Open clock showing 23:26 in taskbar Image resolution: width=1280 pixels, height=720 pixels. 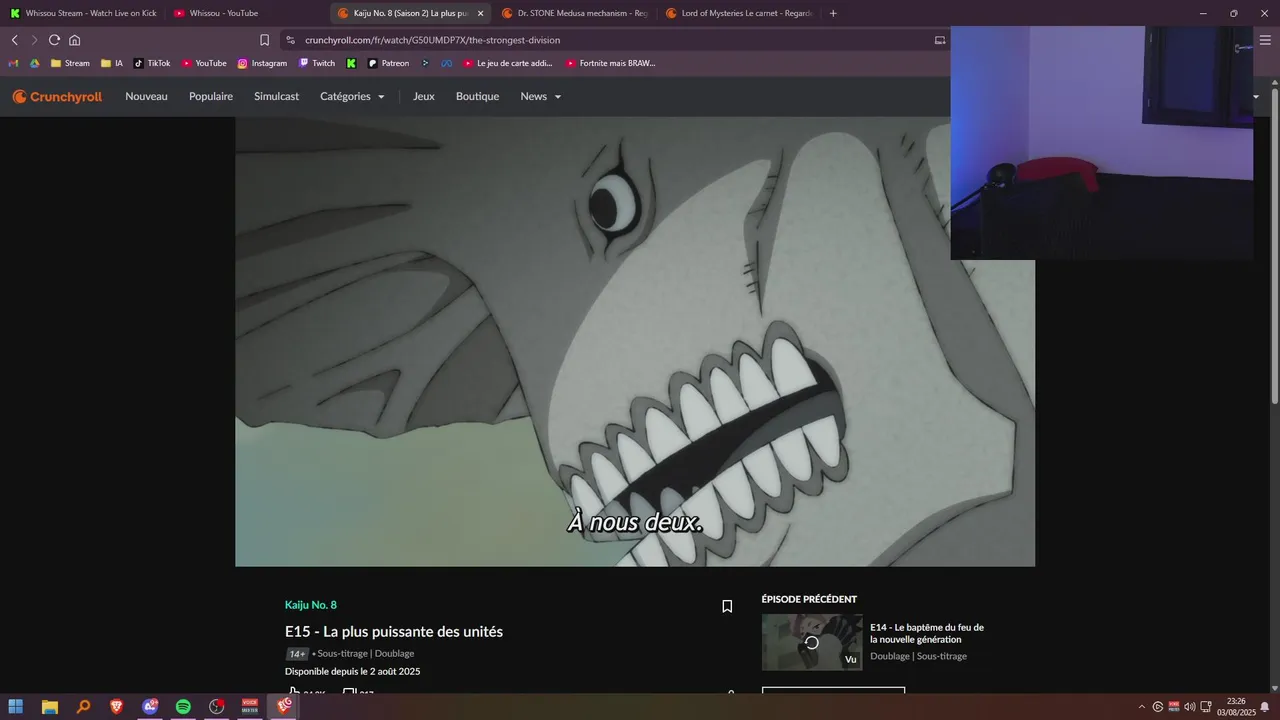click(x=1235, y=707)
